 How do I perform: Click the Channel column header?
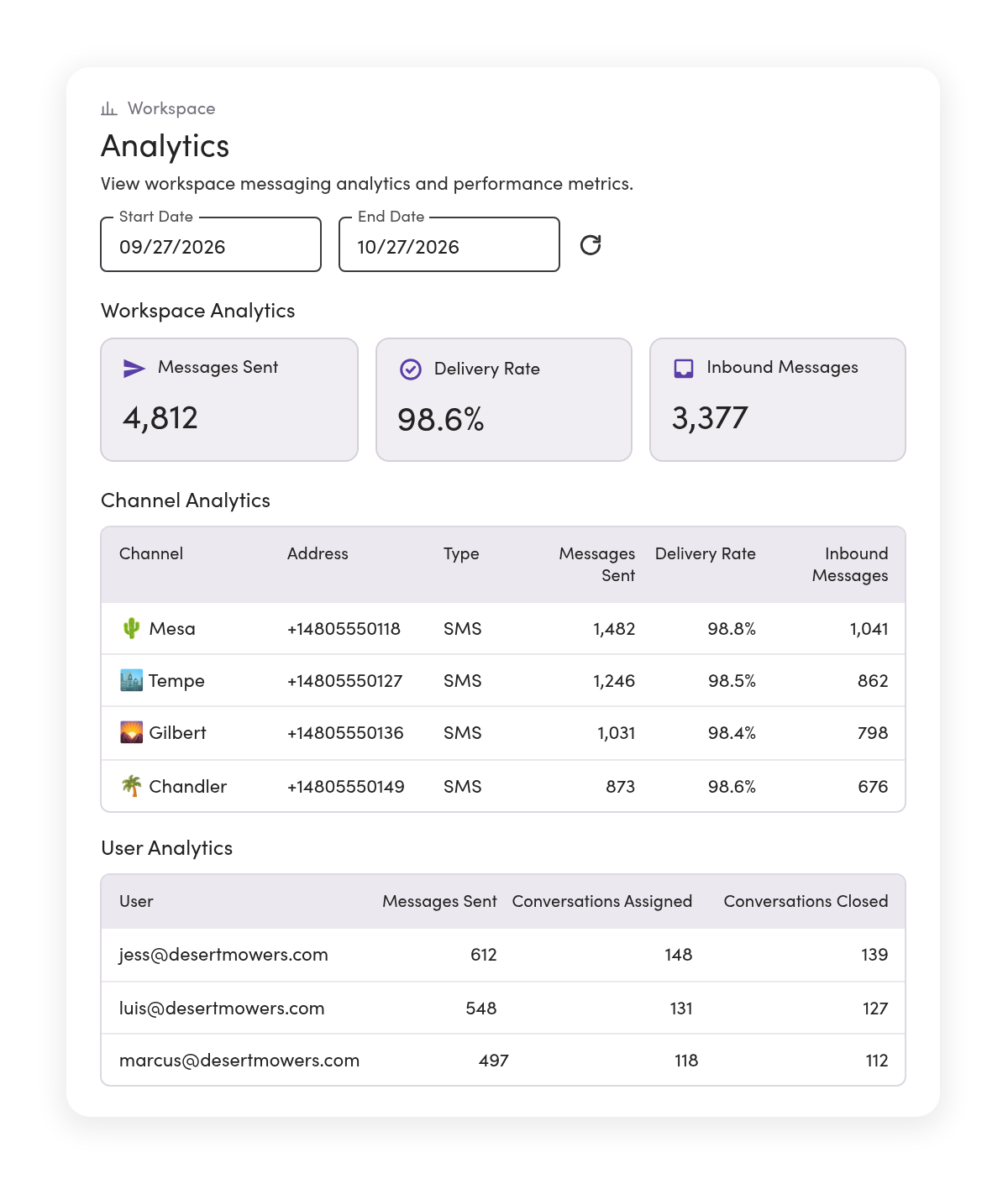pos(151,553)
